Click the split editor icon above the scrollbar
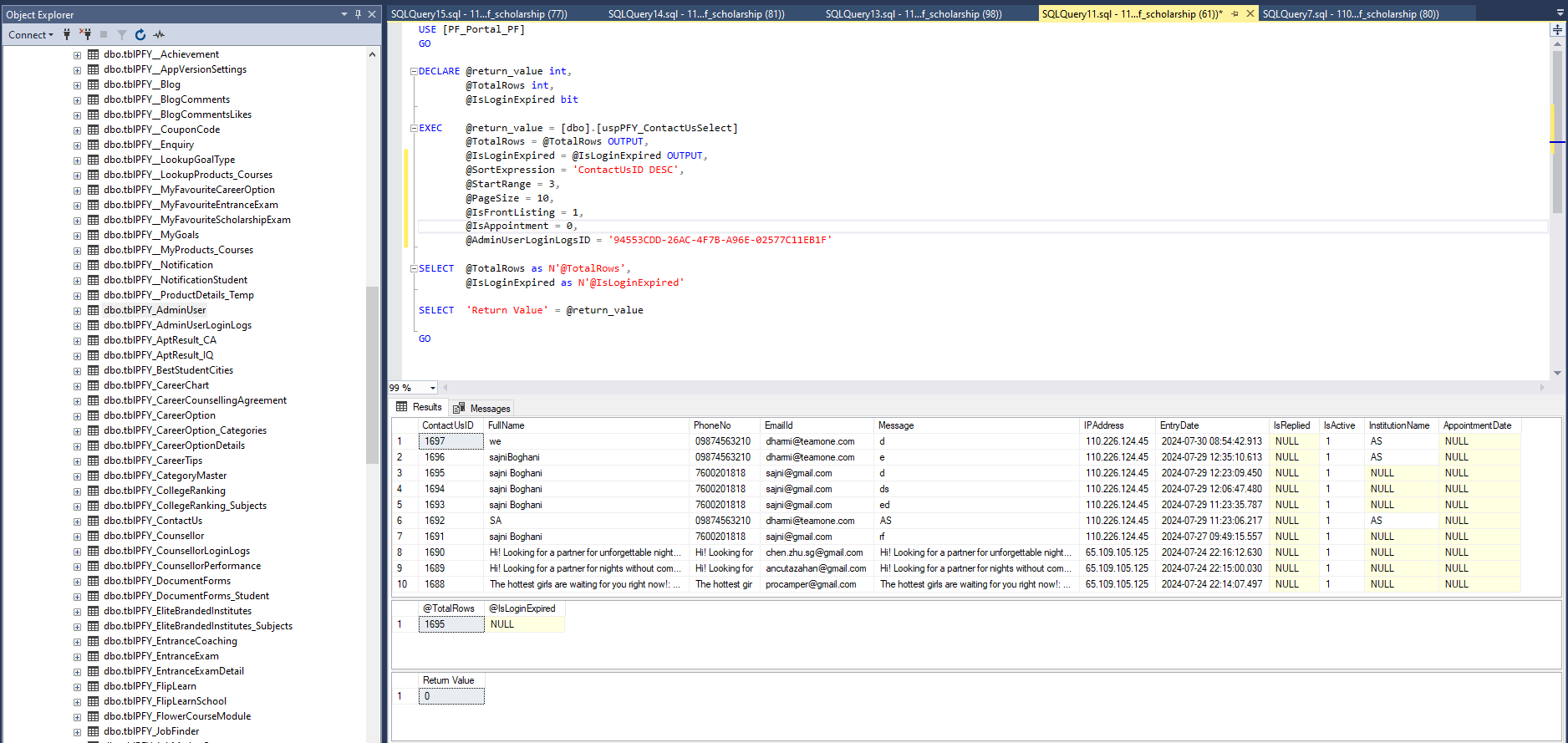The width and height of the screenshot is (1568, 743). click(1557, 29)
